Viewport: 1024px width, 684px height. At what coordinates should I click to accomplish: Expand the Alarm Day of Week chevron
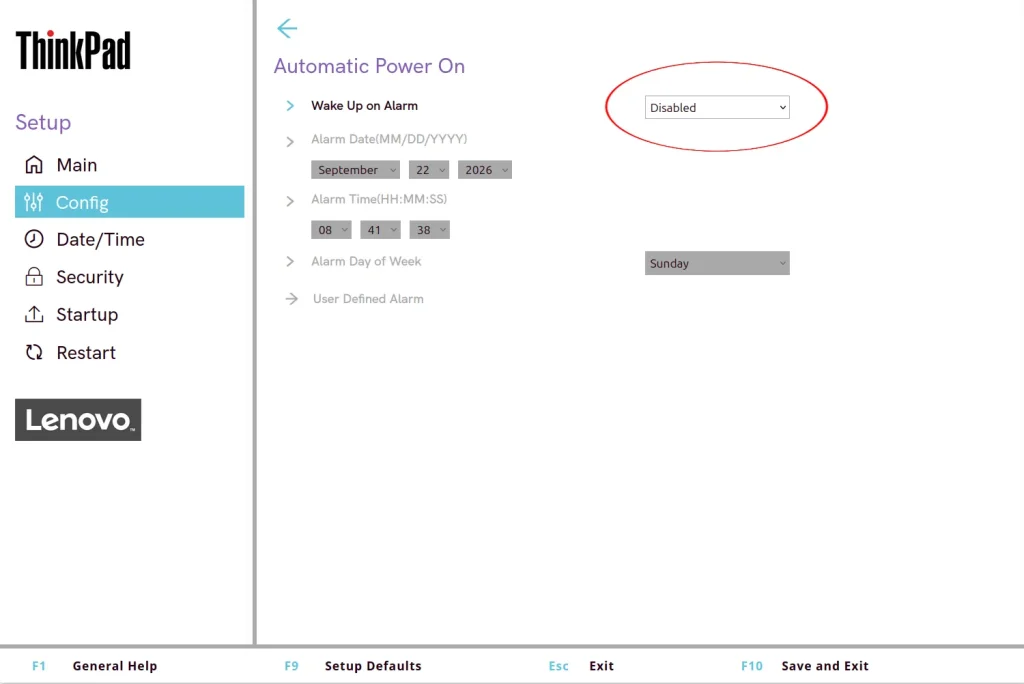click(x=290, y=261)
